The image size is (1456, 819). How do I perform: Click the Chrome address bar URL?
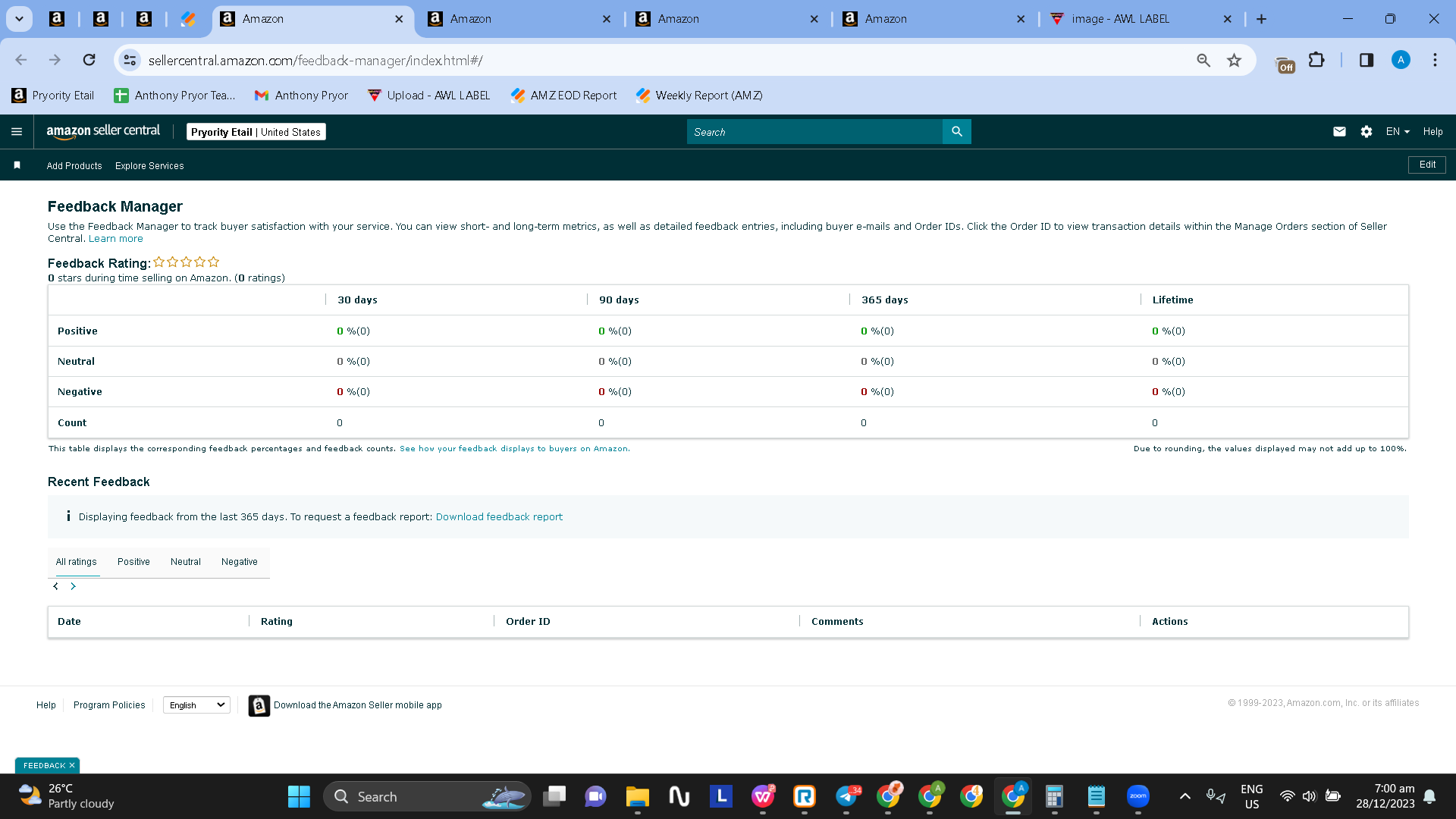tap(315, 60)
